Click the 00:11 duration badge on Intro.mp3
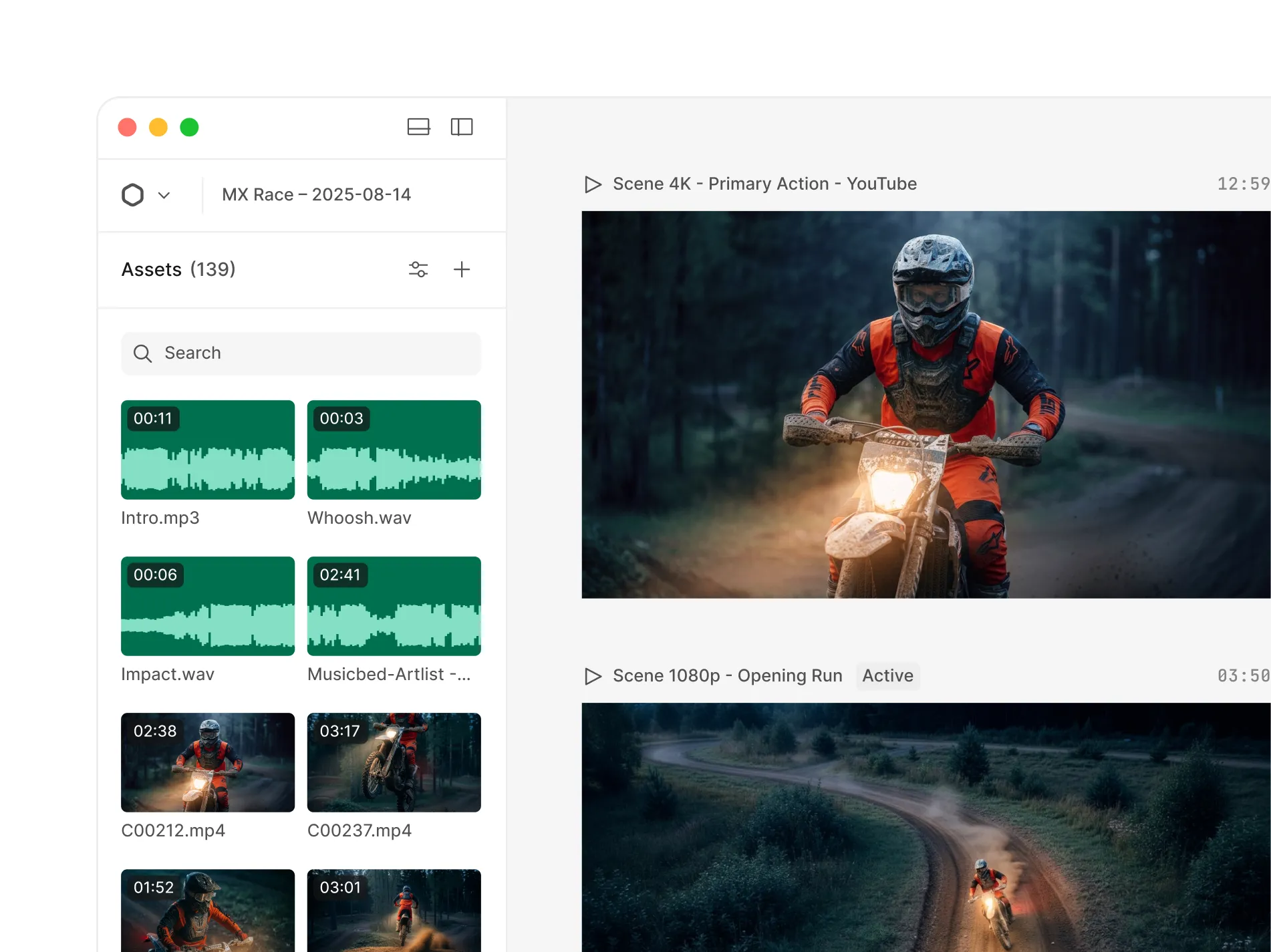1271x952 pixels. [x=153, y=419]
